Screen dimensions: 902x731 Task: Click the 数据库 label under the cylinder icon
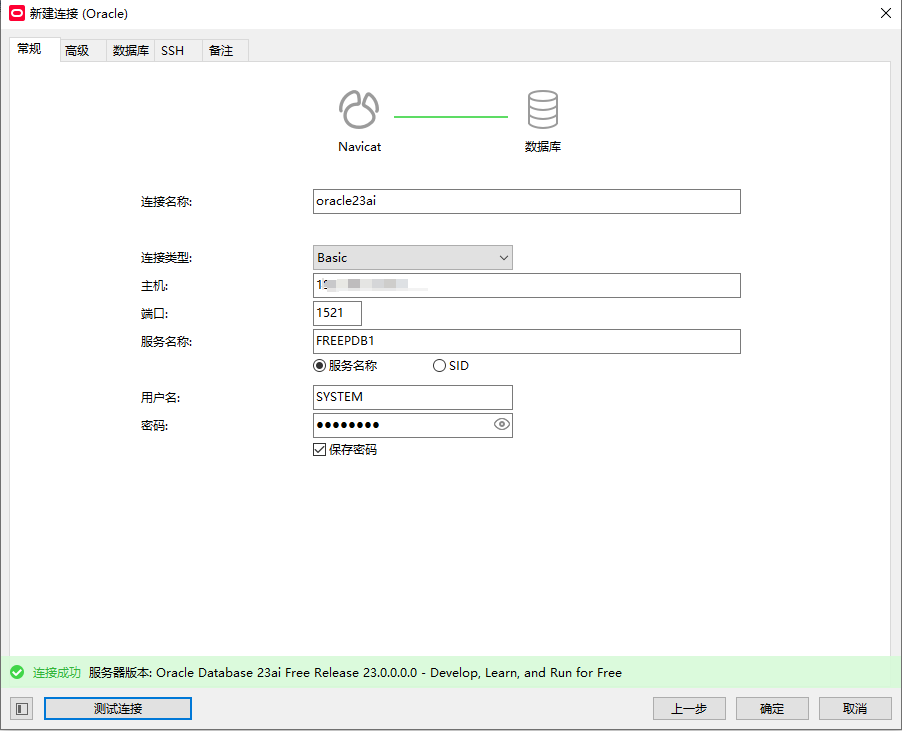point(542,147)
